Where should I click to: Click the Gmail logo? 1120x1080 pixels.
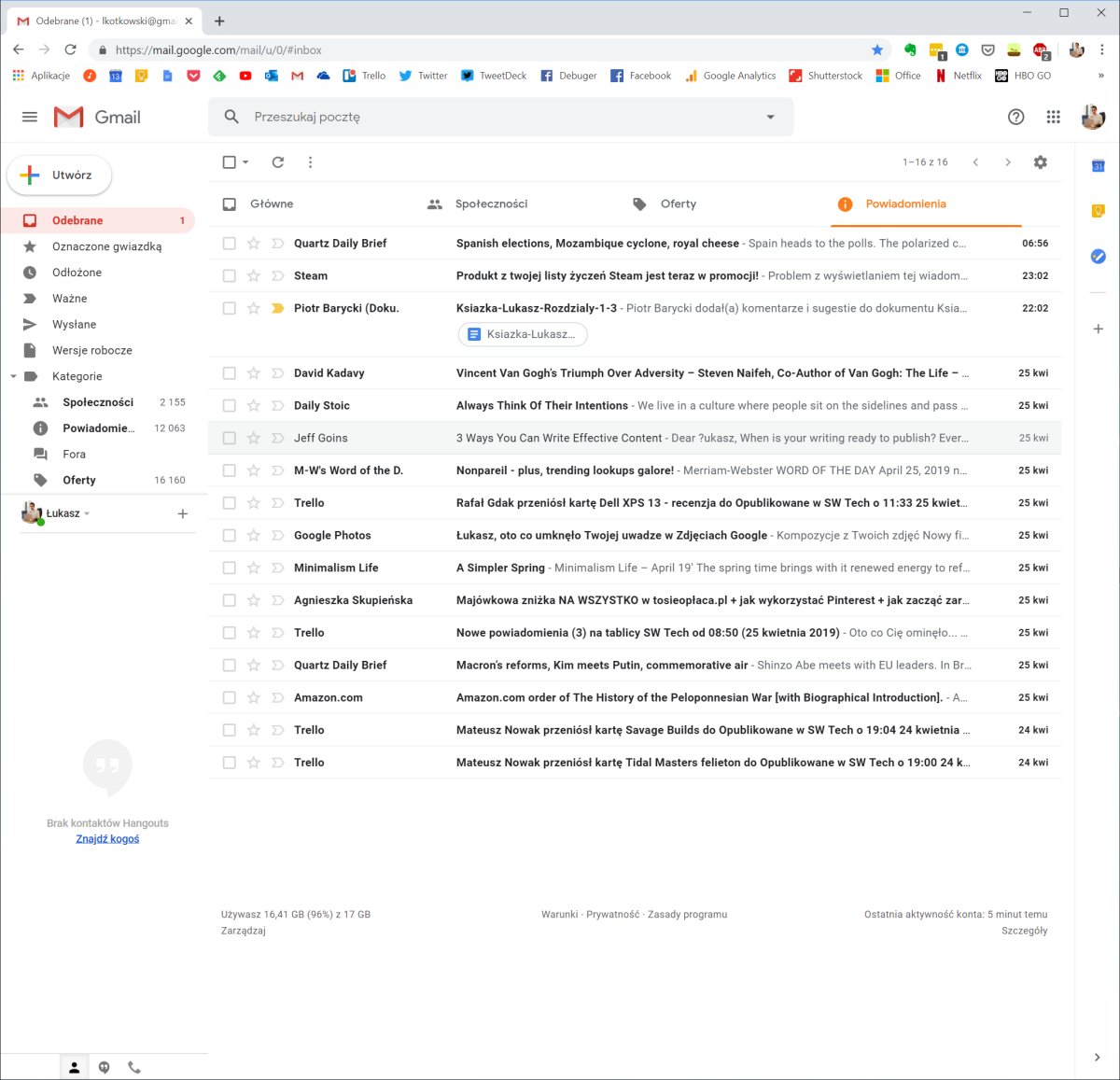97,117
